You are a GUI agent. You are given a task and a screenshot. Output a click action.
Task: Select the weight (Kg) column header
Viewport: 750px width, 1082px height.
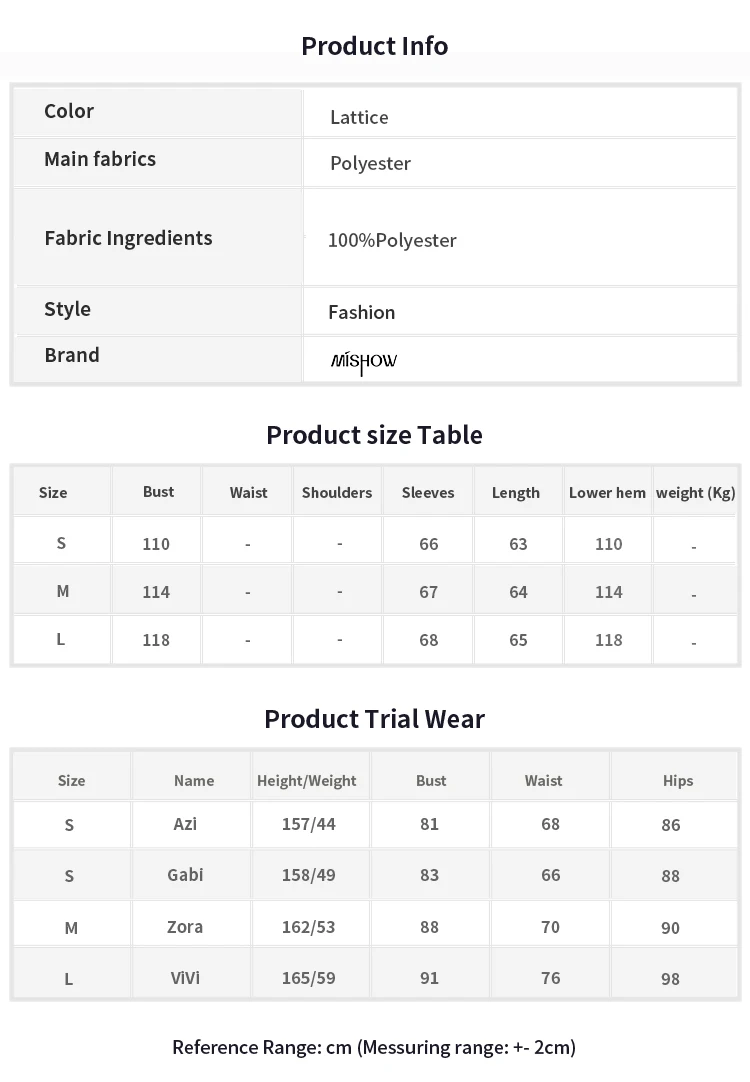point(695,493)
